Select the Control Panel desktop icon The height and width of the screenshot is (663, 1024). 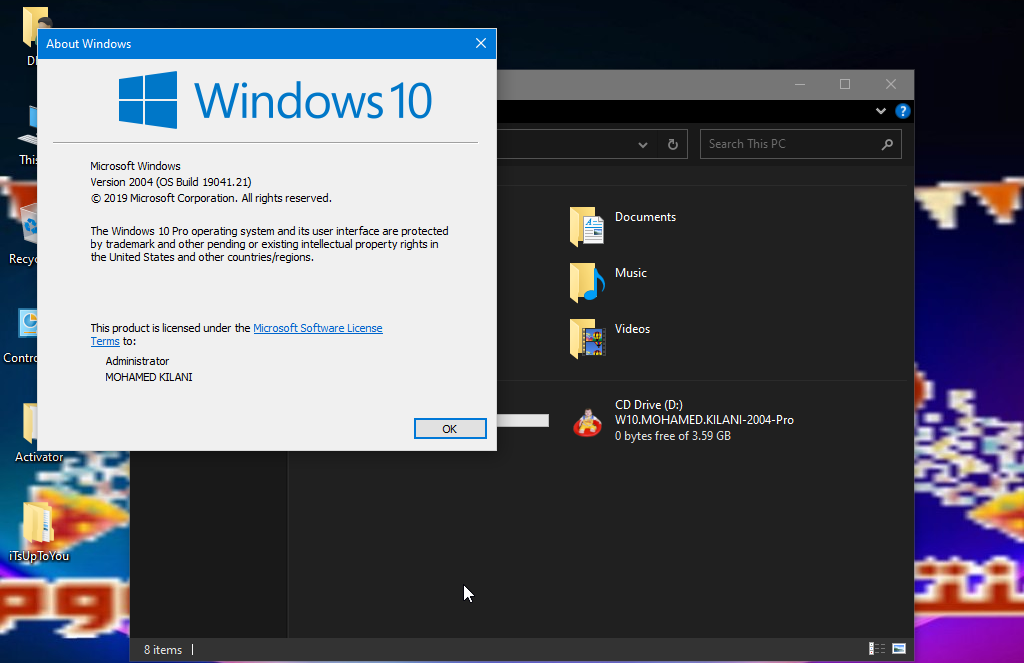pos(20,336)
